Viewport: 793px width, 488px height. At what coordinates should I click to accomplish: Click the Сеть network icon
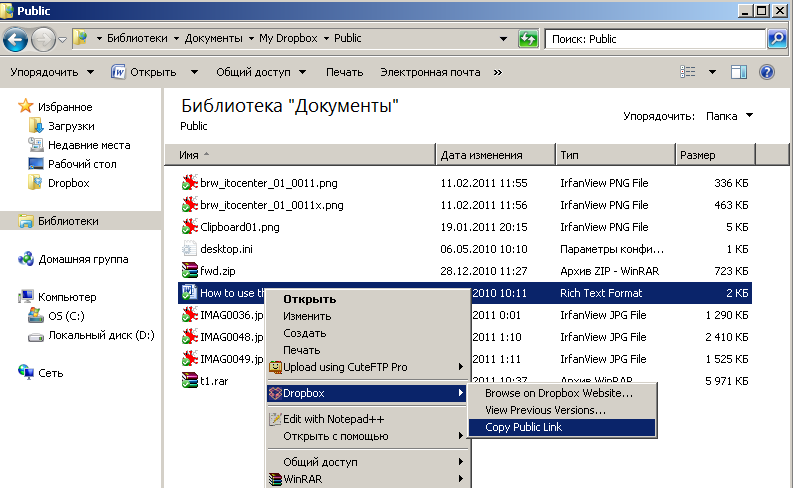[26, 373]
